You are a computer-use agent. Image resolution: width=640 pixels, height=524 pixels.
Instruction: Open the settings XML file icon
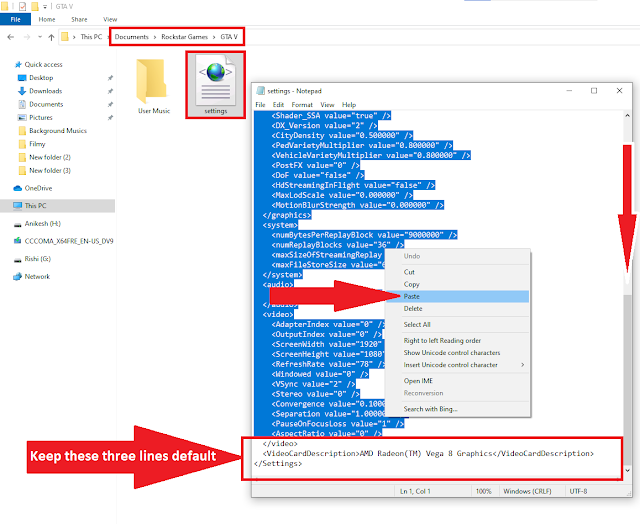tap(216, 85)
